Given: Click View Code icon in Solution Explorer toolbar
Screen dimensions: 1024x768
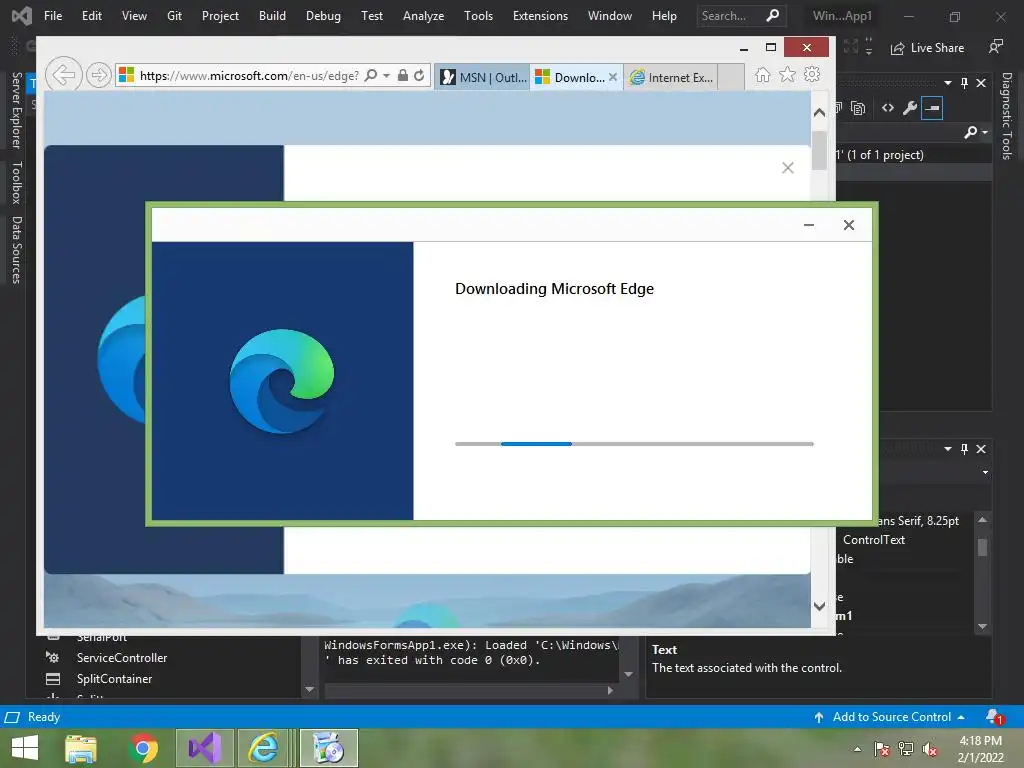Looking at the screenshot, I should click(x=887, y=108).
